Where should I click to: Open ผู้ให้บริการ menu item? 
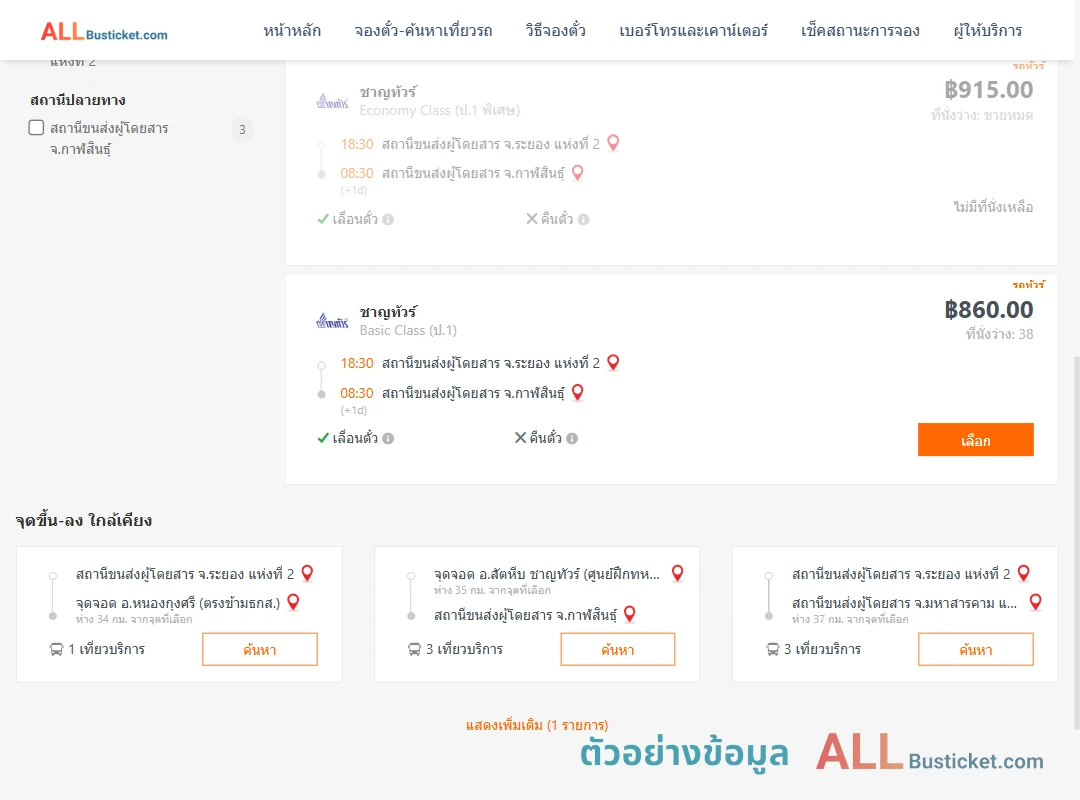[x=987, y=31]
